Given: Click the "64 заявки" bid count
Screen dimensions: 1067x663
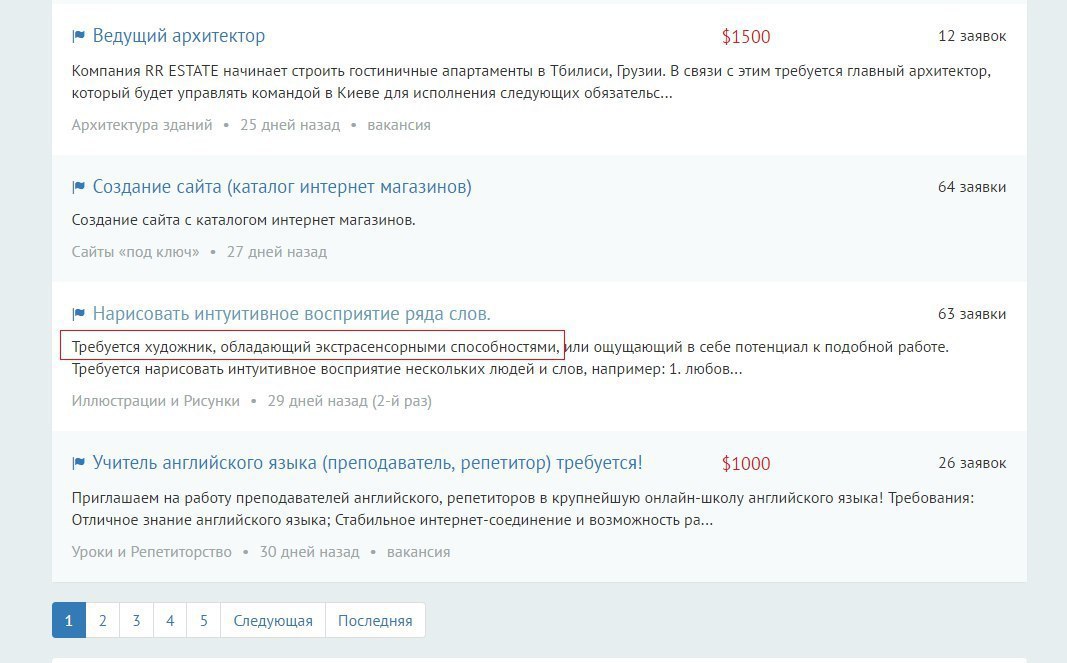Looking at the screenshot, I should [971, 187].
